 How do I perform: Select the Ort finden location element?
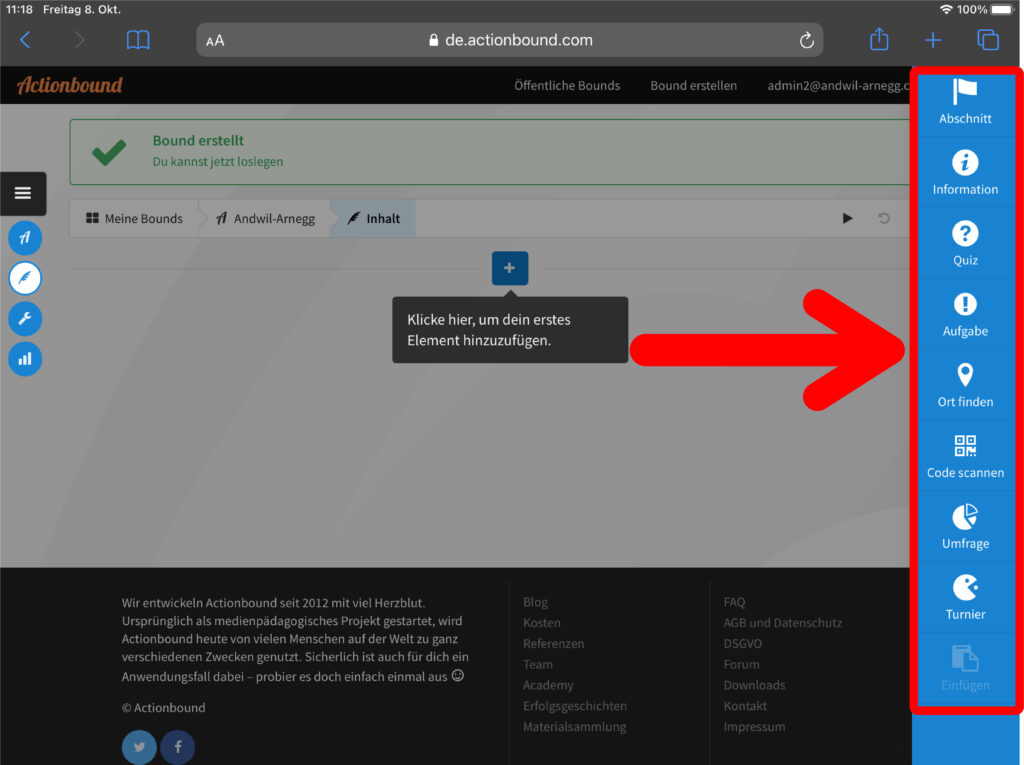(x=965, y=385)
